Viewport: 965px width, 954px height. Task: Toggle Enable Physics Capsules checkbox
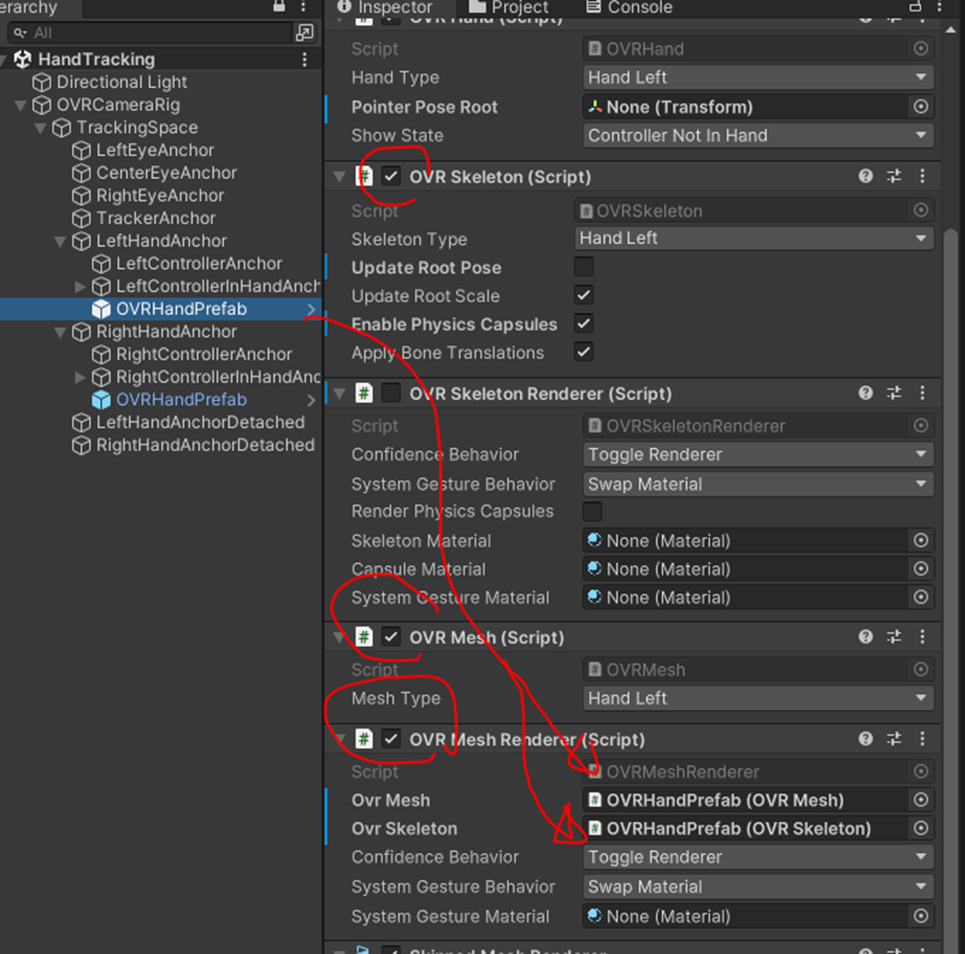[x=583, y=324]
